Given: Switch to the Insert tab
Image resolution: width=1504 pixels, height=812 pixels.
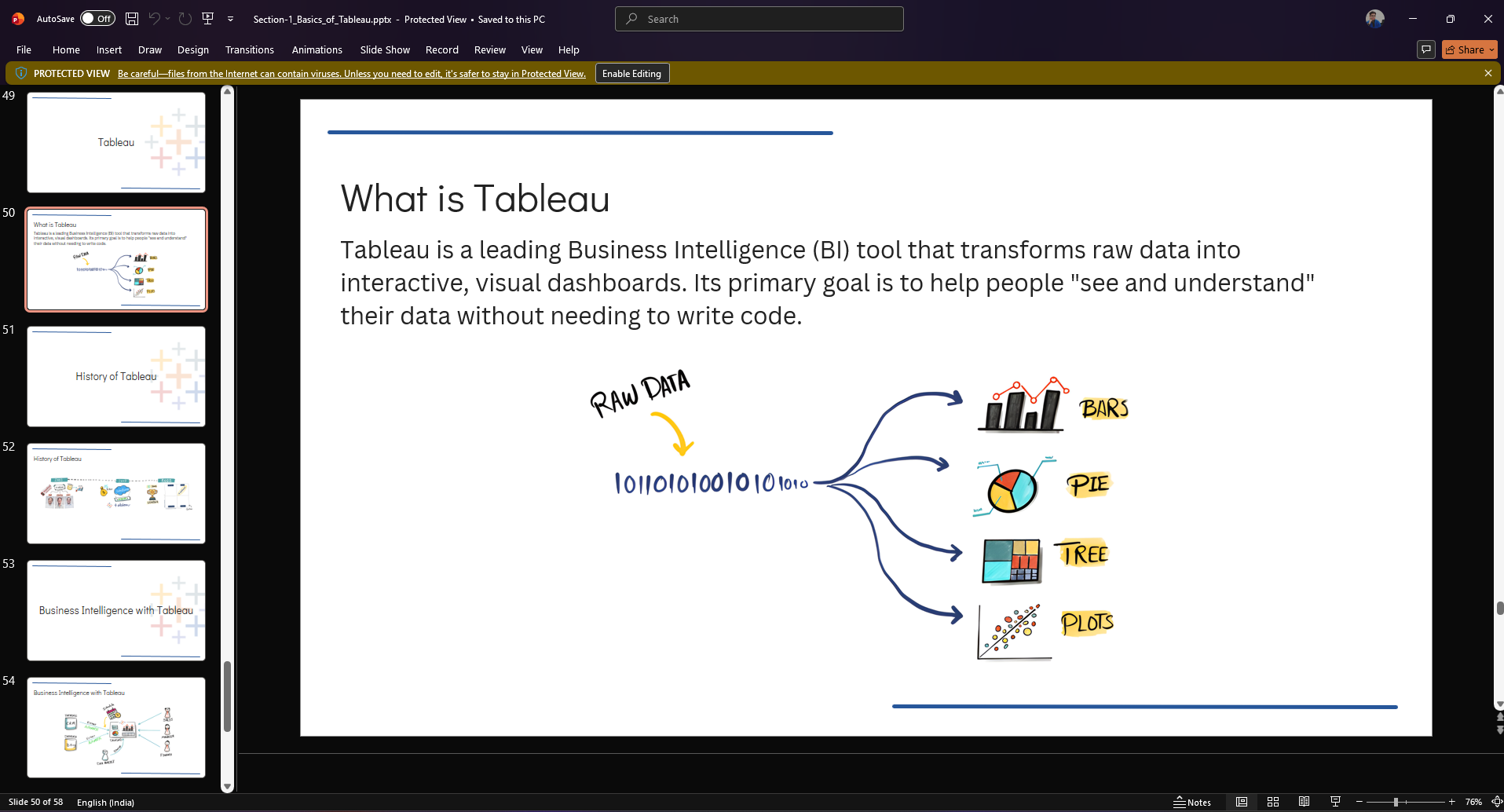Looking at the screenshot, I should 109,49.
